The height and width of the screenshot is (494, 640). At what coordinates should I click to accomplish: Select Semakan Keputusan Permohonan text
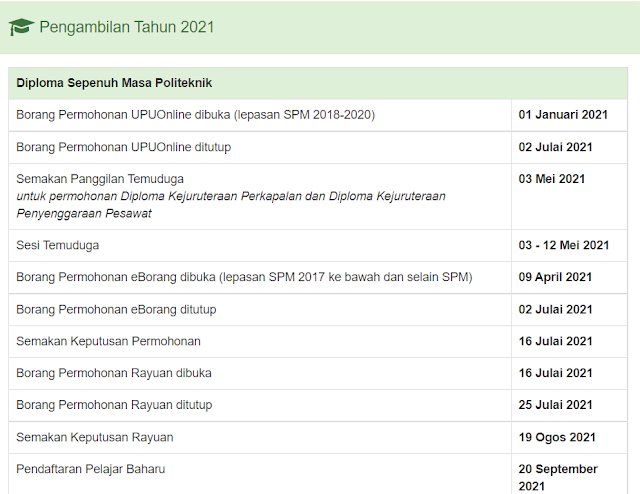point(108,341)
